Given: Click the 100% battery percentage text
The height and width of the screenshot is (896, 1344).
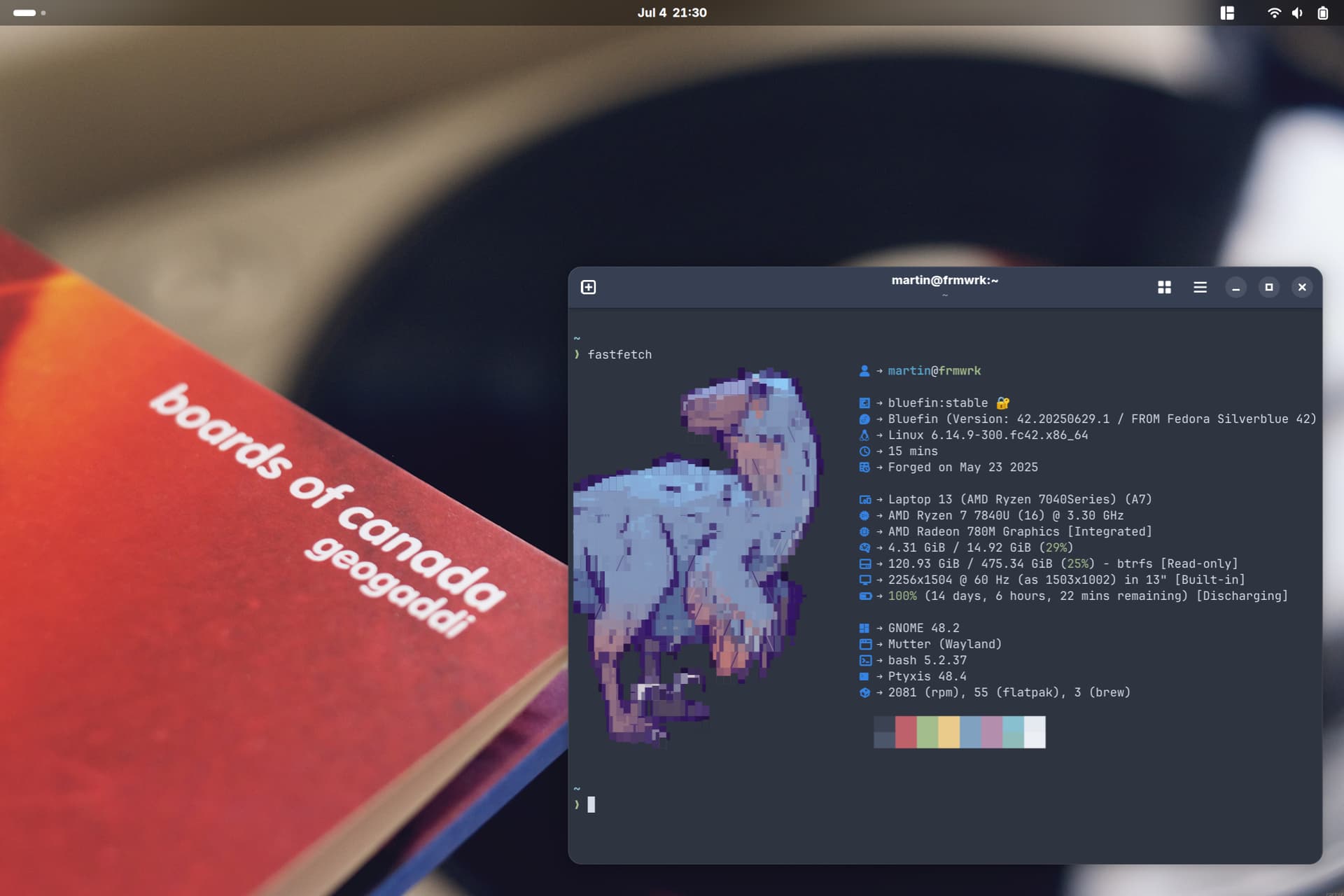Looking at the screenshot, I should [902, 596].
